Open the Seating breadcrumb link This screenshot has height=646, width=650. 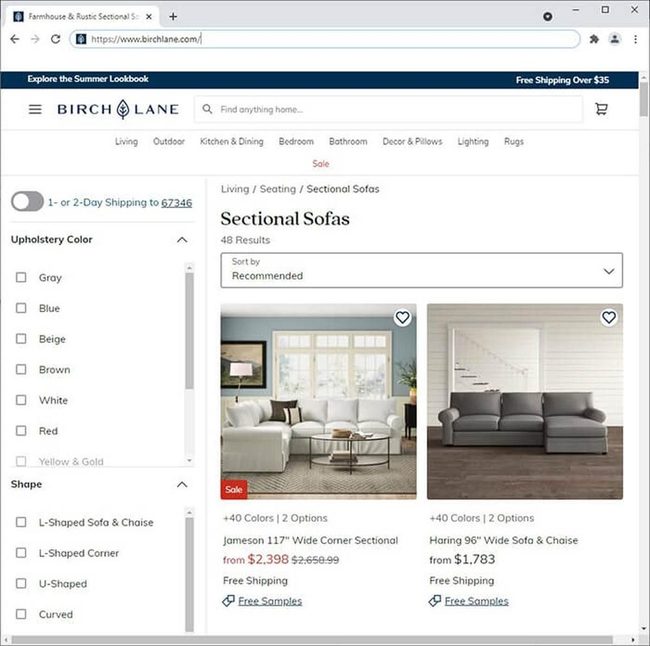tap(278, 189)
